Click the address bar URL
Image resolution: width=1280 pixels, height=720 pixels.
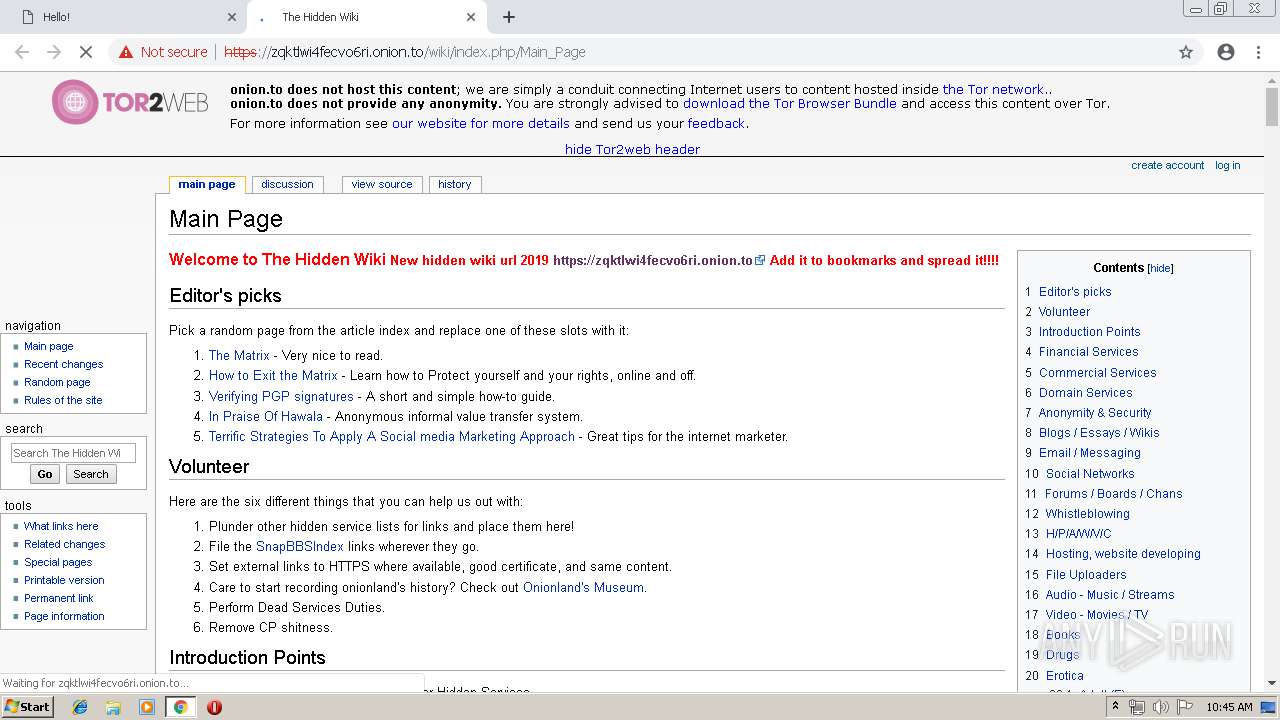click(405, 52)
